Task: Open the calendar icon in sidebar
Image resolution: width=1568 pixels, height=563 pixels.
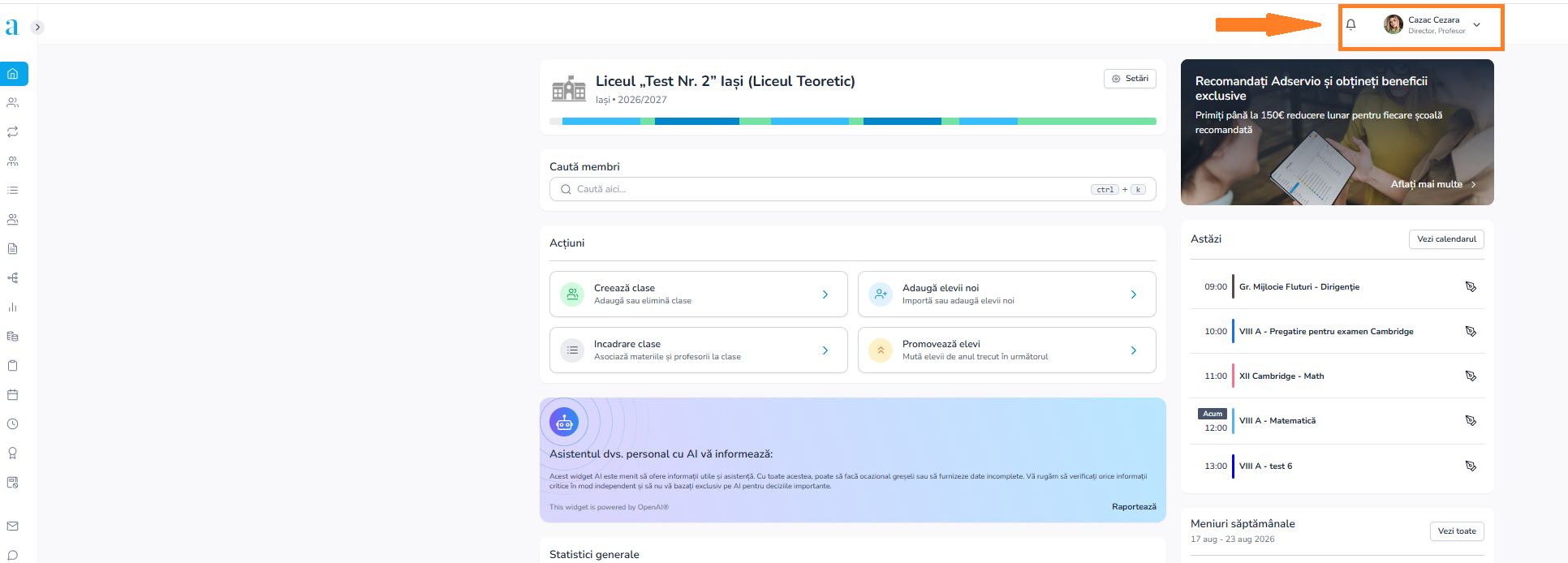Action: click(13, 395)
